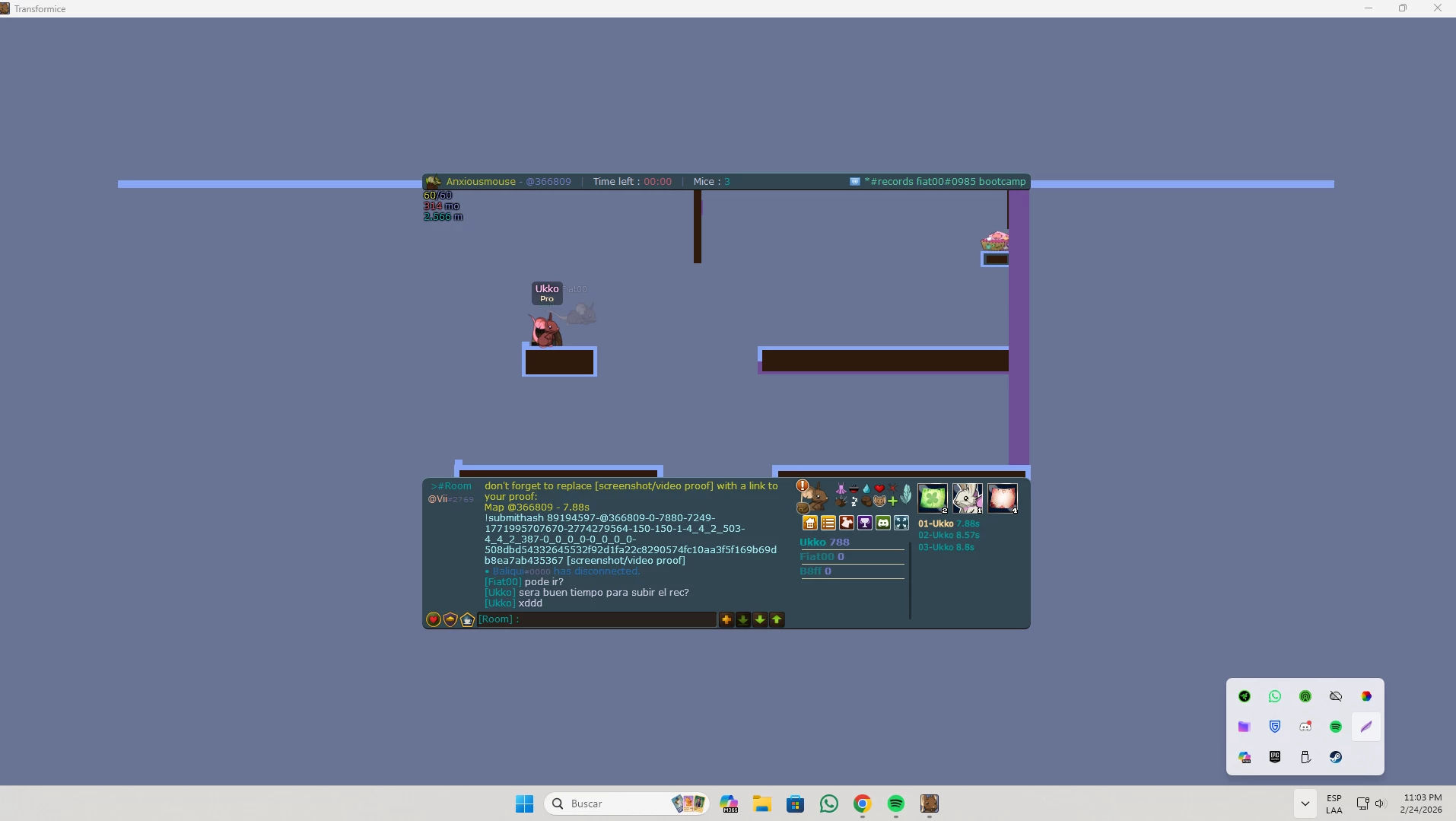Toggle fullscreen with the arrows icon
1456x821 pixels.
coord(901,523)
